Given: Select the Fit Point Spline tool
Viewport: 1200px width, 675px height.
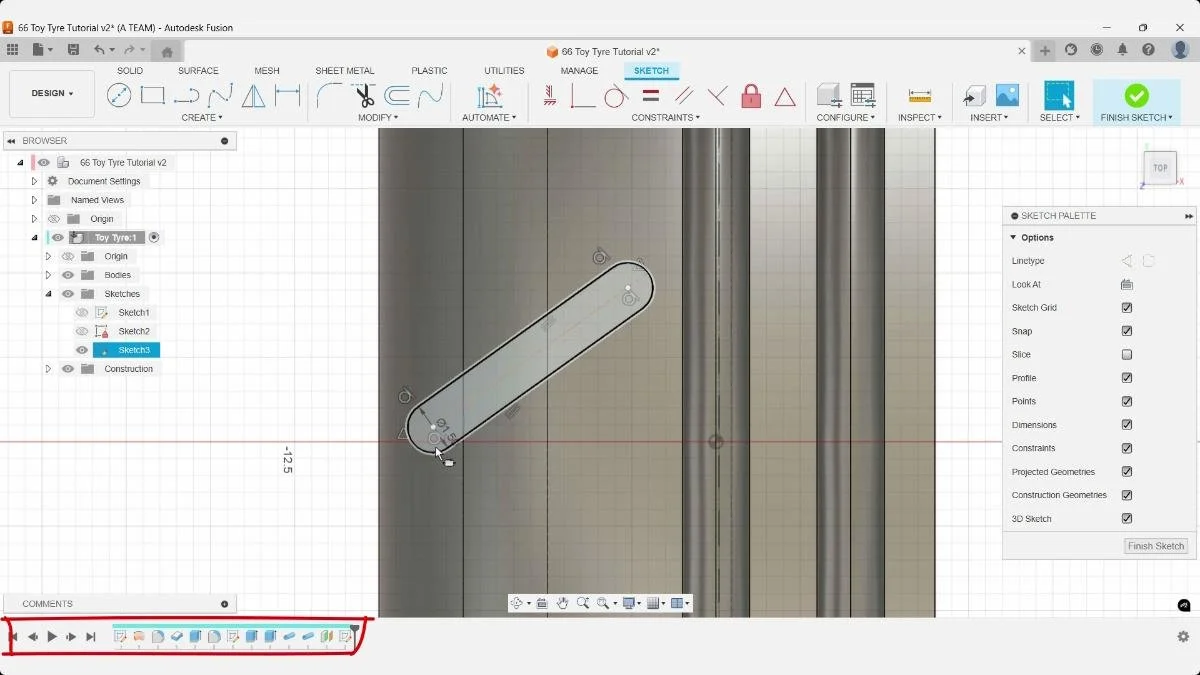Looking at the screenshot, I should (x=220, y=96).
